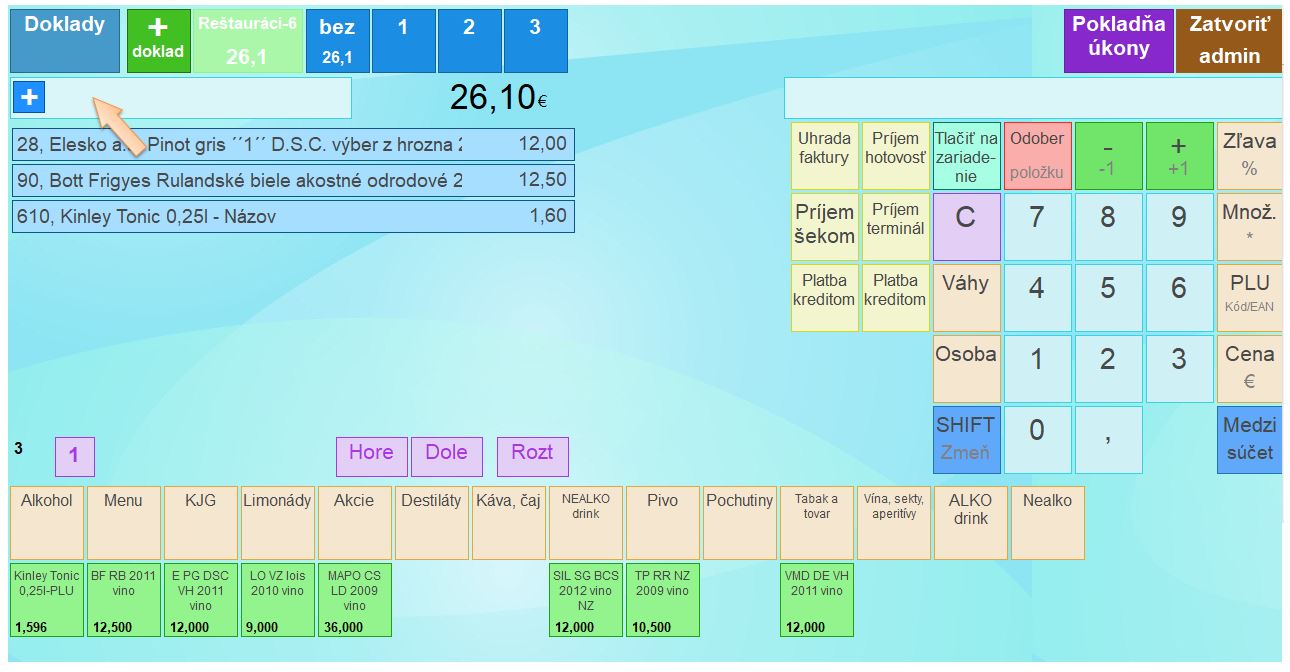Expand the Káva, čaj category
This screenshot has width=1290, height=672.
[x=508, y=522]
